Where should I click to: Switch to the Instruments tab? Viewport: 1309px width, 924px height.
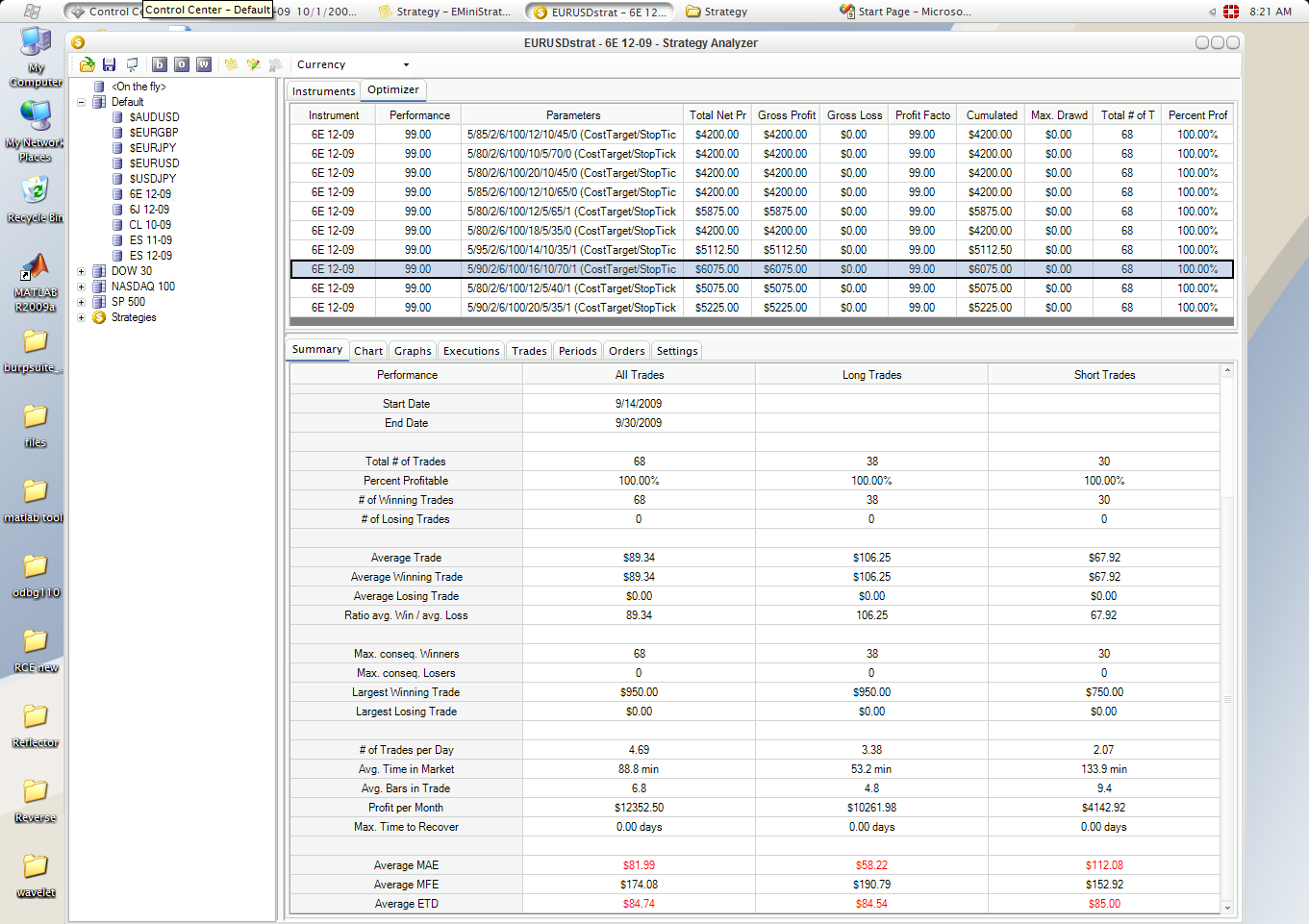coord(323,91)
